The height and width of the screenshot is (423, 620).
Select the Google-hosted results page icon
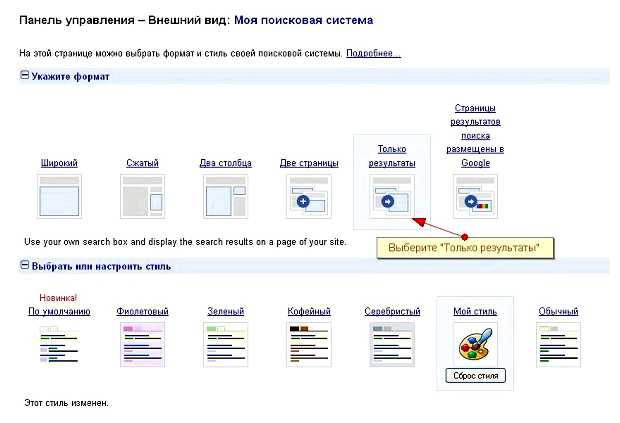click(475, 194)
